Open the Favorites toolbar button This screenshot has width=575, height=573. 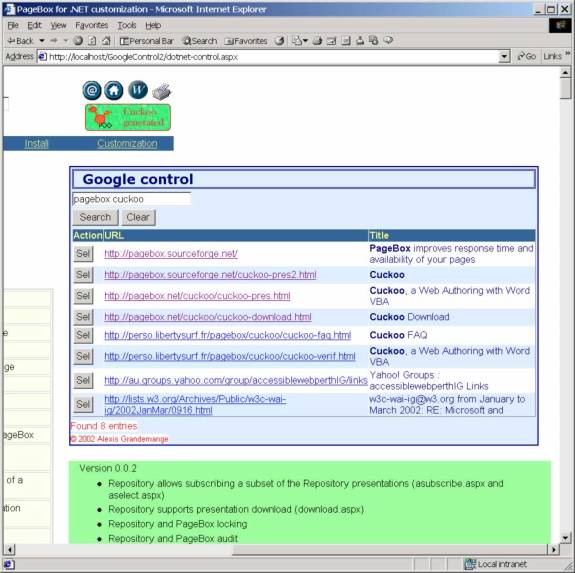pyautogui.click(x=246, y=41)
